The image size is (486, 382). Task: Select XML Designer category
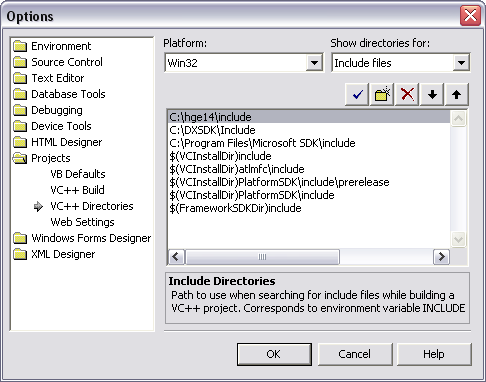[63, 254]
